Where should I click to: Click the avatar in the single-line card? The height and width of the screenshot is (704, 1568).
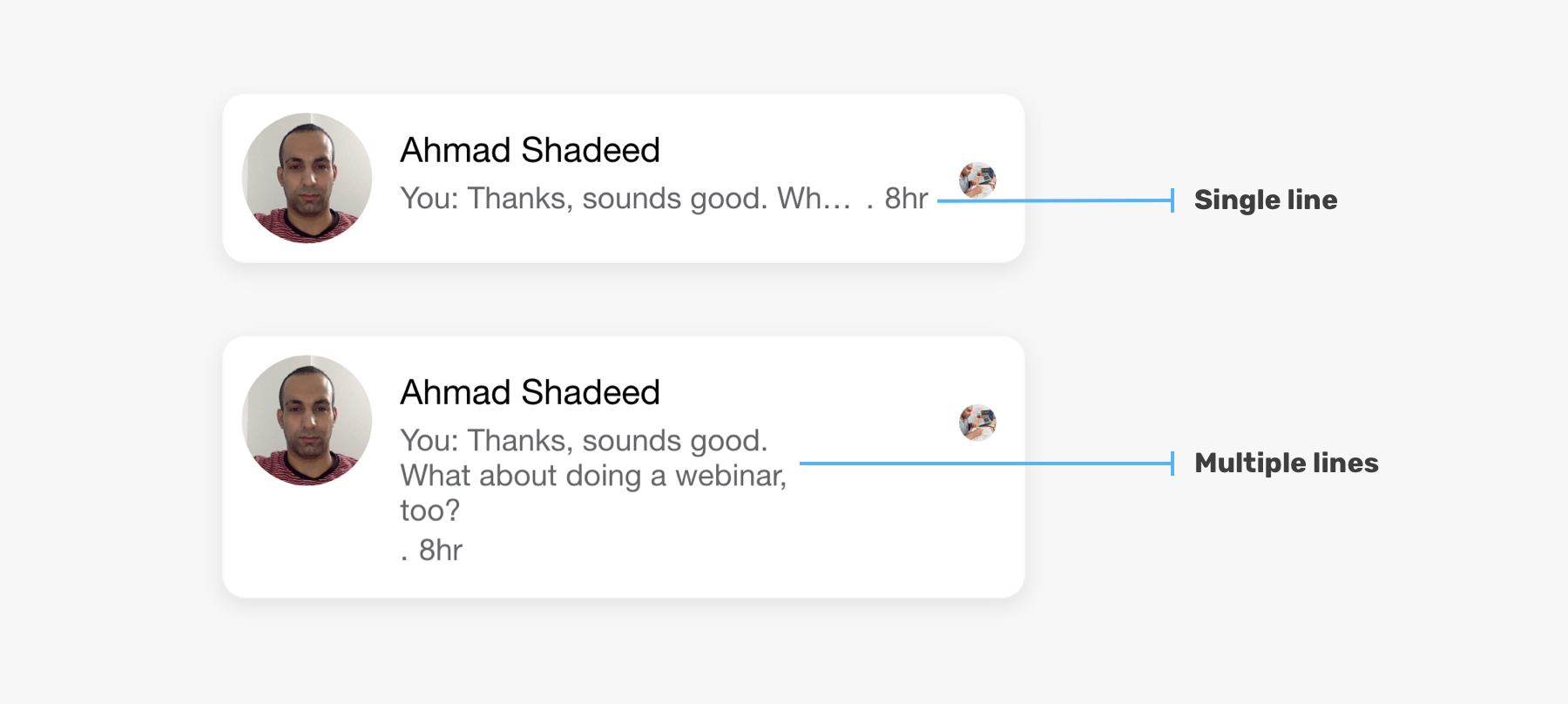(307, 178)
